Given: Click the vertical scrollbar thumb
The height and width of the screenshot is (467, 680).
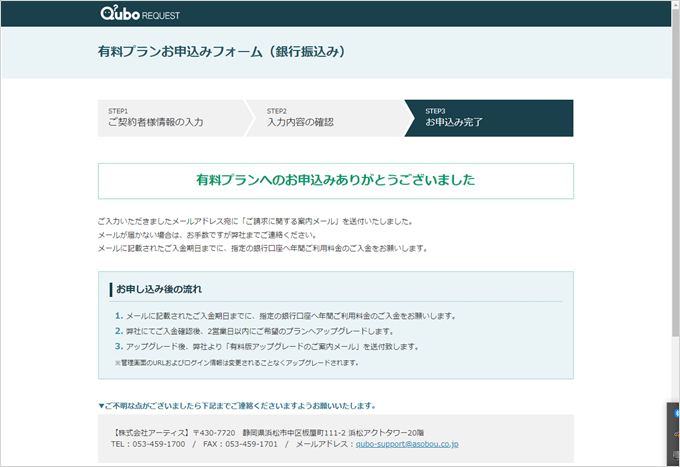Looking at the screenshot, I should tap(675, 171).
